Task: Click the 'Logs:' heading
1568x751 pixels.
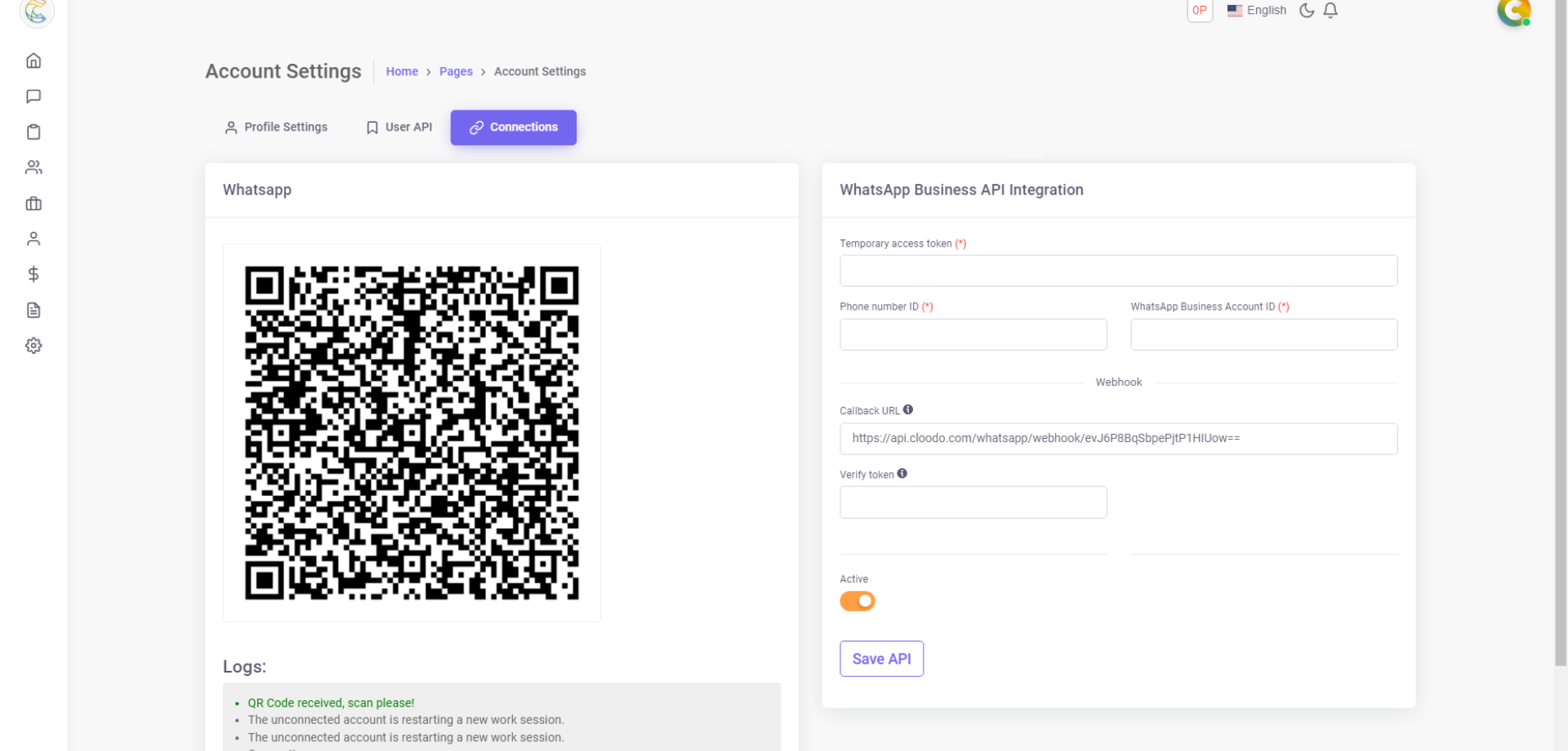Action: click(x=245, y=667)
